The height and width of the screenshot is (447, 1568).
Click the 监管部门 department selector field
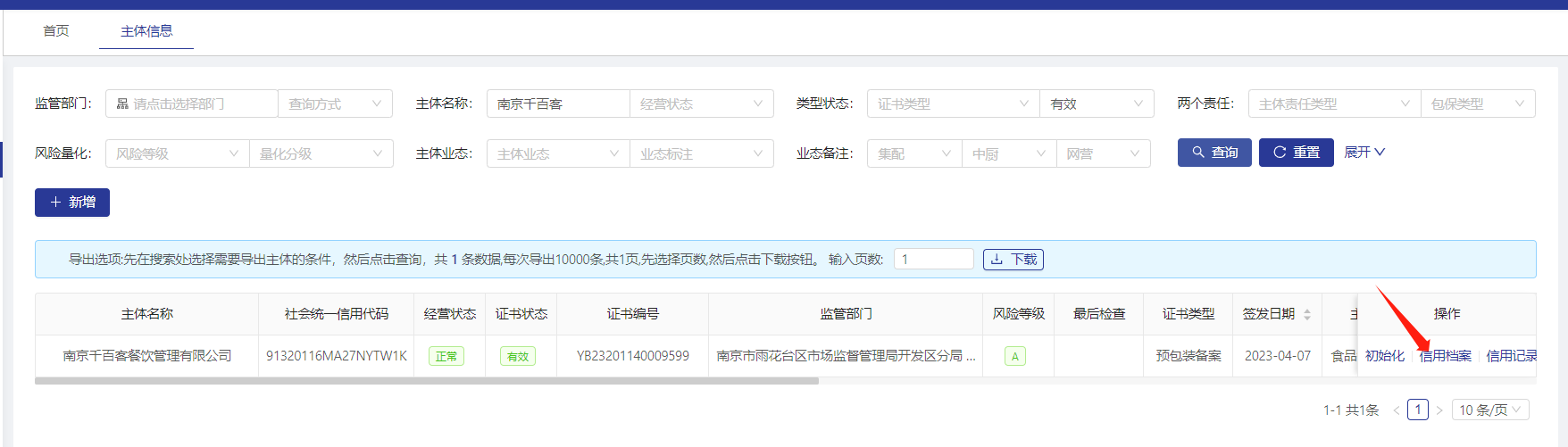pyautogui.click(x=191, y=103)
